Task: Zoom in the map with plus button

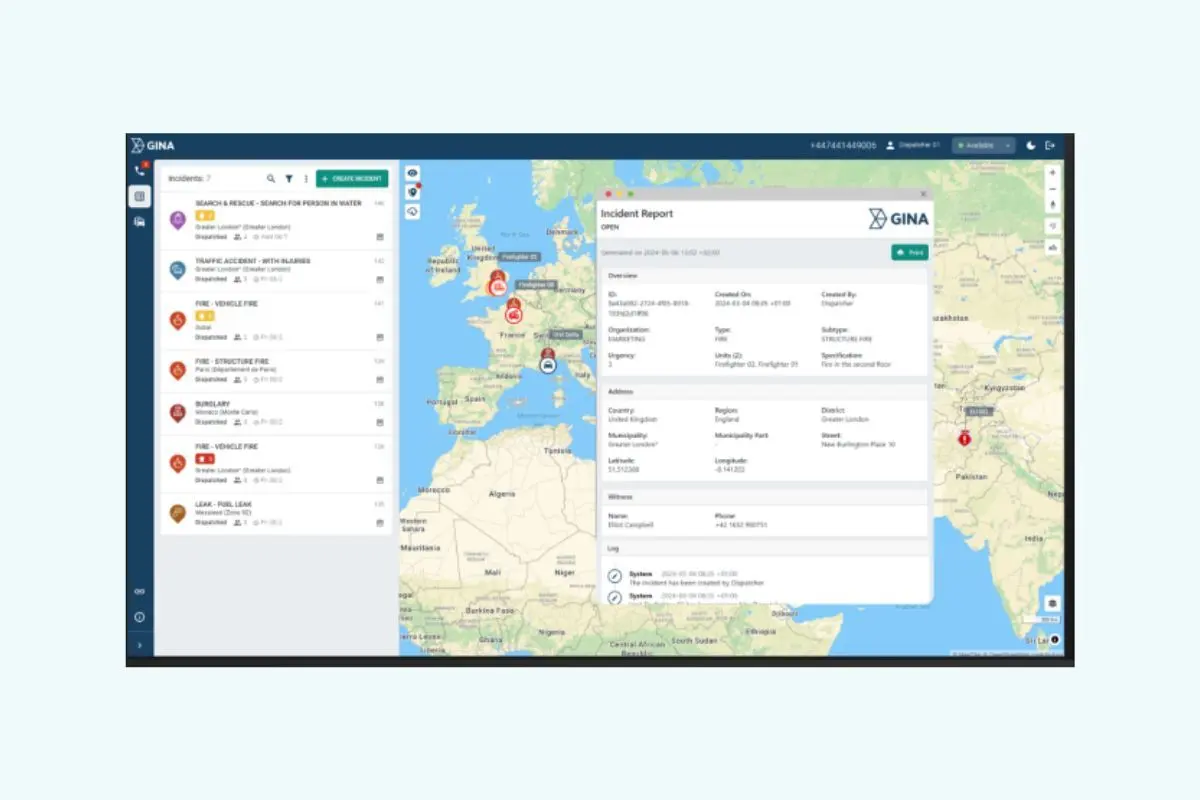Action: point(1052,172)
